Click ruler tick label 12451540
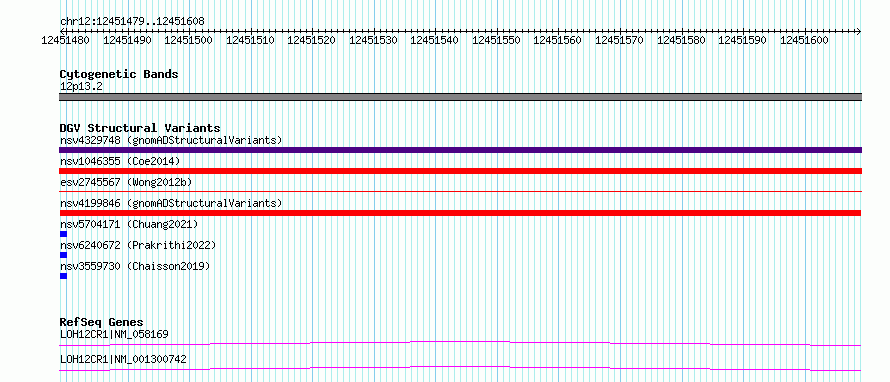The width and height of the screenshot is (890, 382). (435, 40)
